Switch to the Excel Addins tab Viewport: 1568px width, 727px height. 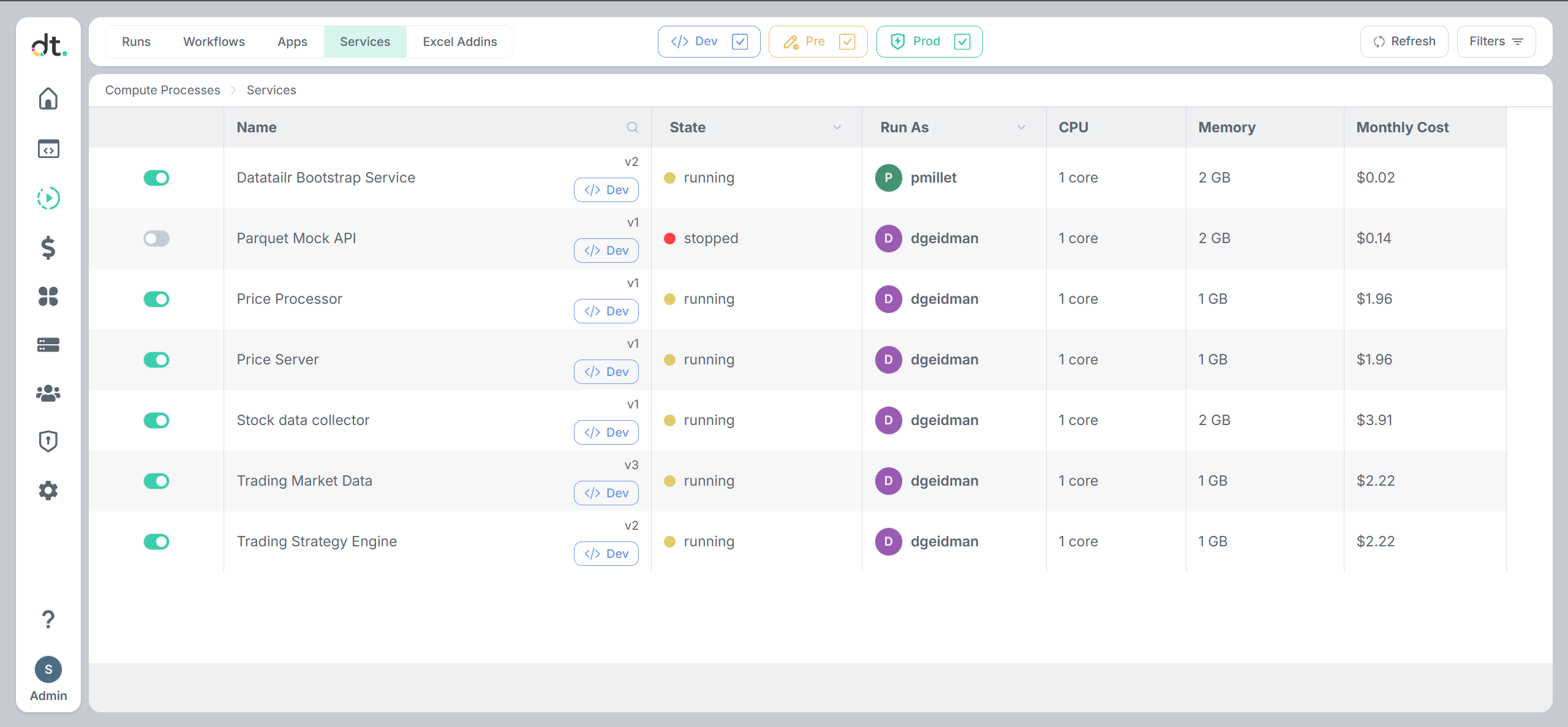pyautogui.click(x=460, y=42)
